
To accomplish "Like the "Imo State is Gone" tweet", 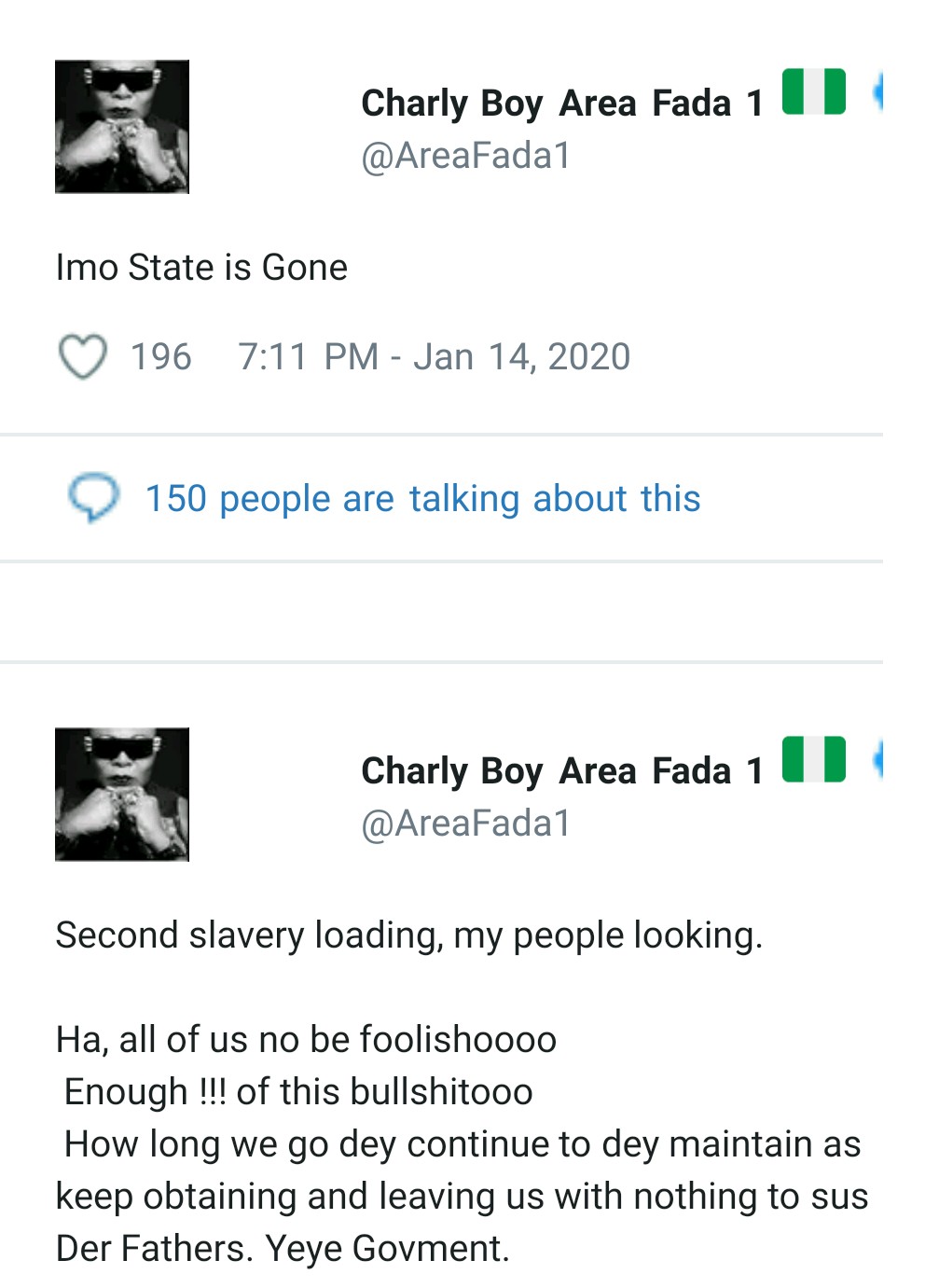I will point(82,357).
